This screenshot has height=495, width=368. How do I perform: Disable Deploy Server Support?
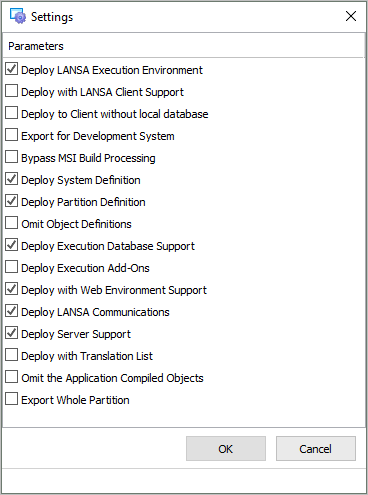12,333
